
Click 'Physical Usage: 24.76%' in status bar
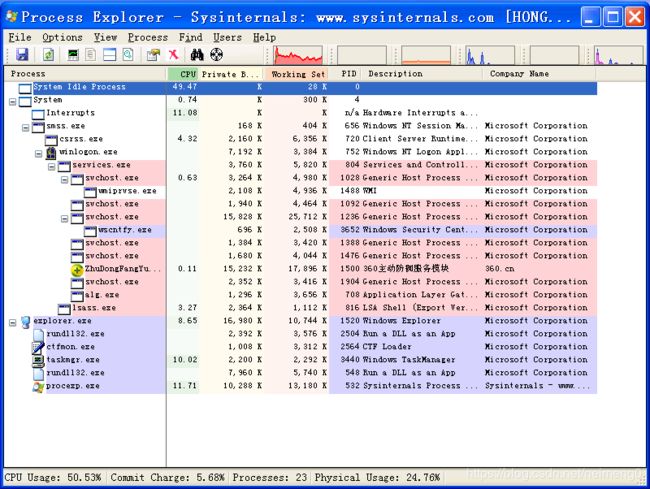coord(377,478)
